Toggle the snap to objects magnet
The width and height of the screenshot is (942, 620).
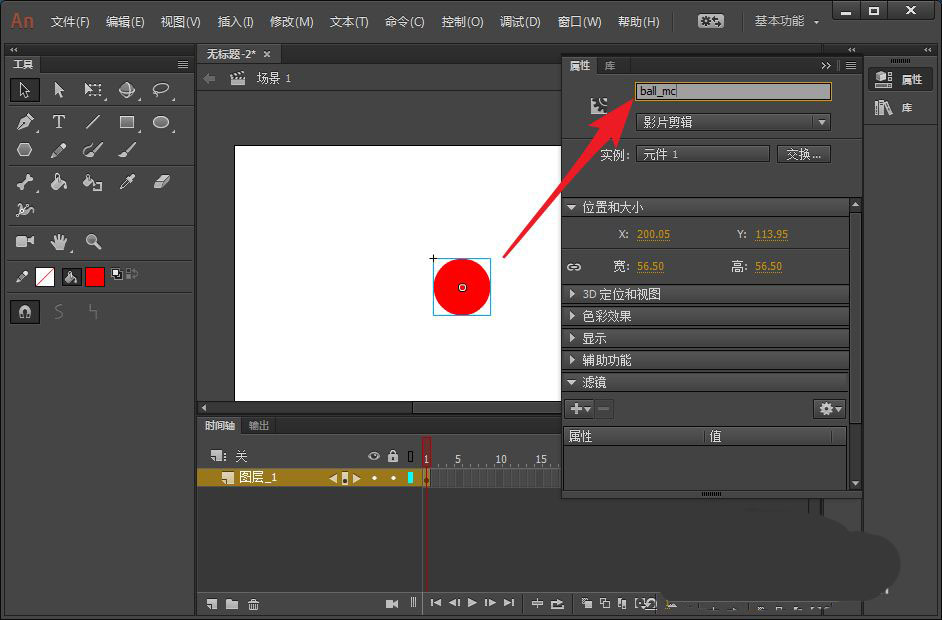click(25, 312)
